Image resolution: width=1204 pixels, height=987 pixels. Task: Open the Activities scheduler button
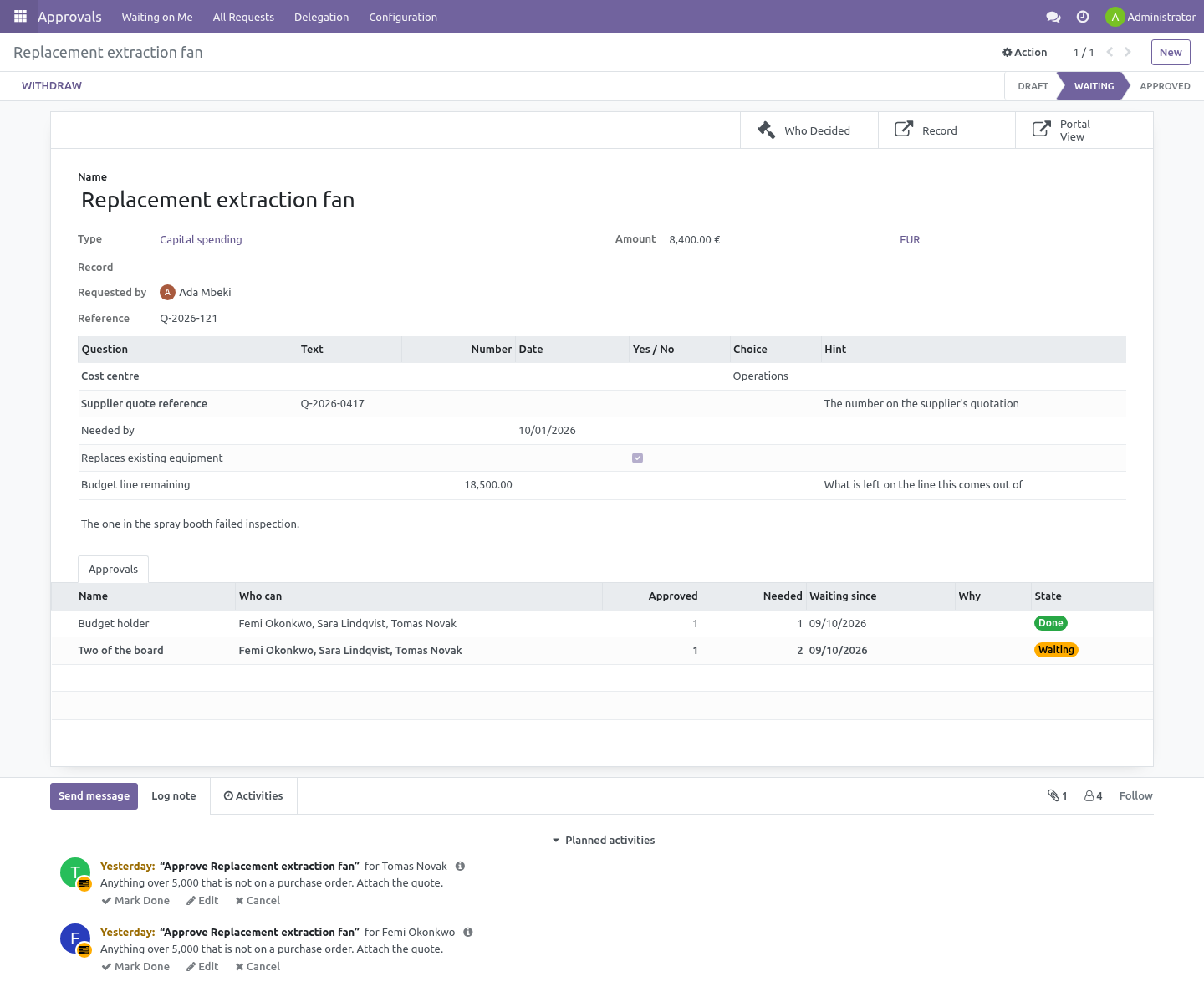pyautogui.click(x=253, y=795)
